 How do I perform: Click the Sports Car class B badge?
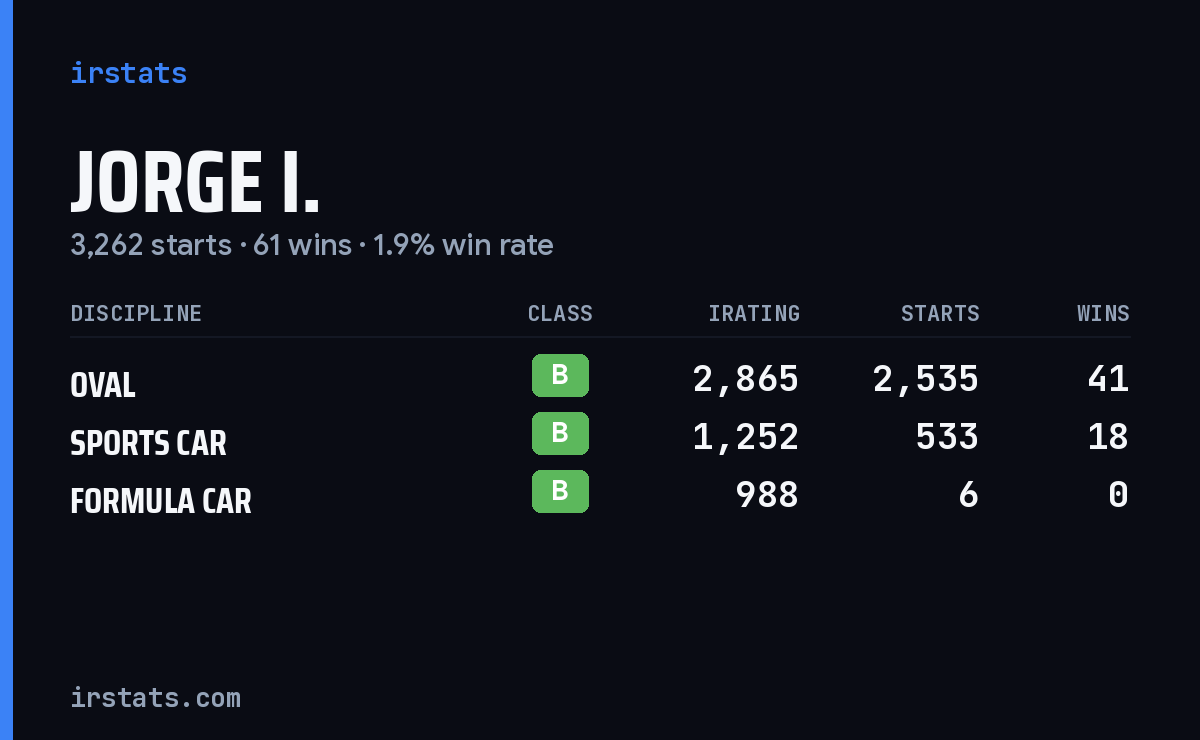click(560, 433)
